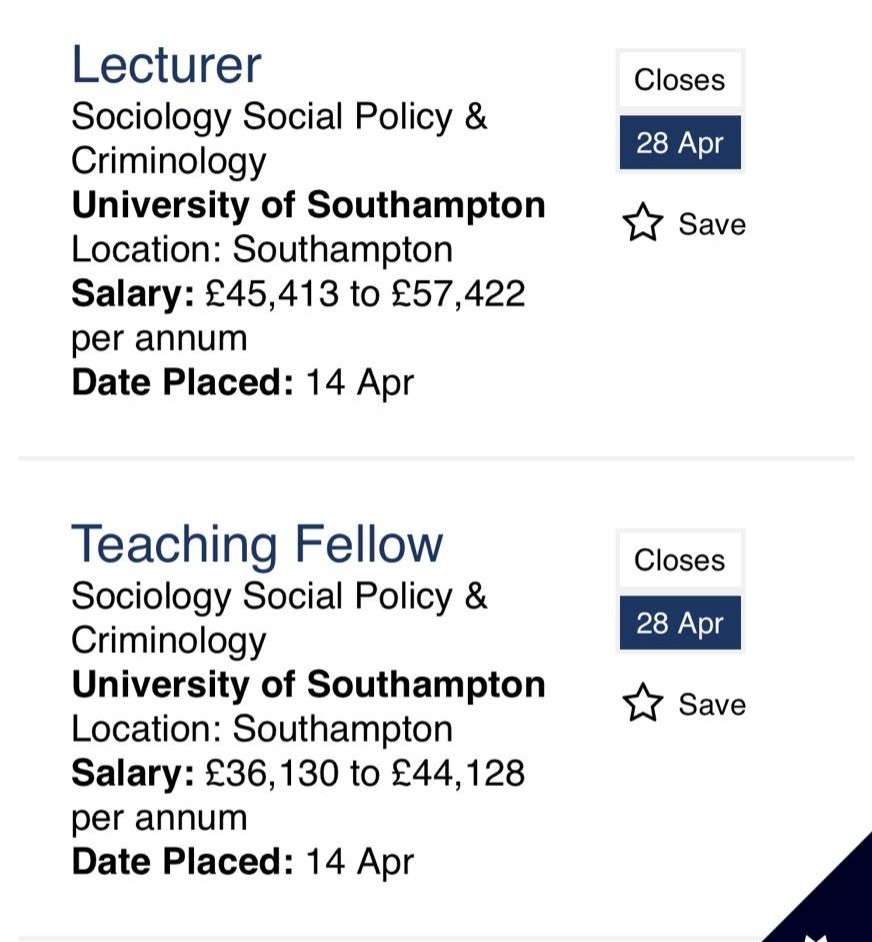Click University of Southampton under Lecturer
Image resolution: width=872 pixels, height=942 pixels.
(x=308, y=205)
